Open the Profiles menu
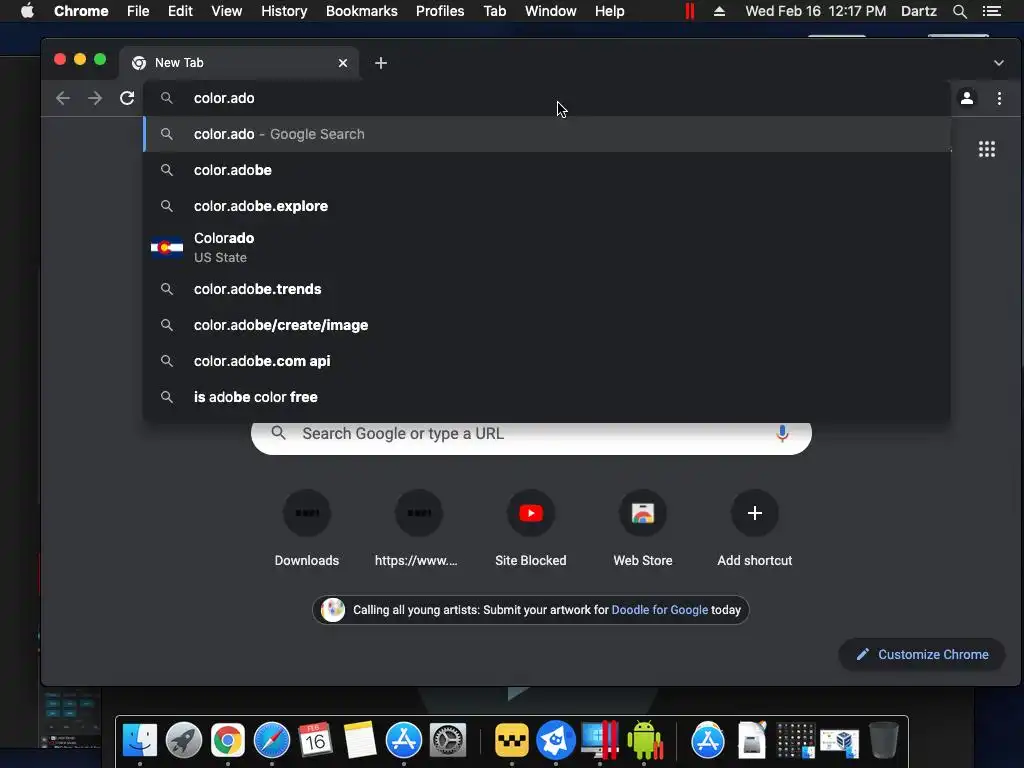Image resolution: width=1024 pixels, height=768 pixels. [440, 11]
